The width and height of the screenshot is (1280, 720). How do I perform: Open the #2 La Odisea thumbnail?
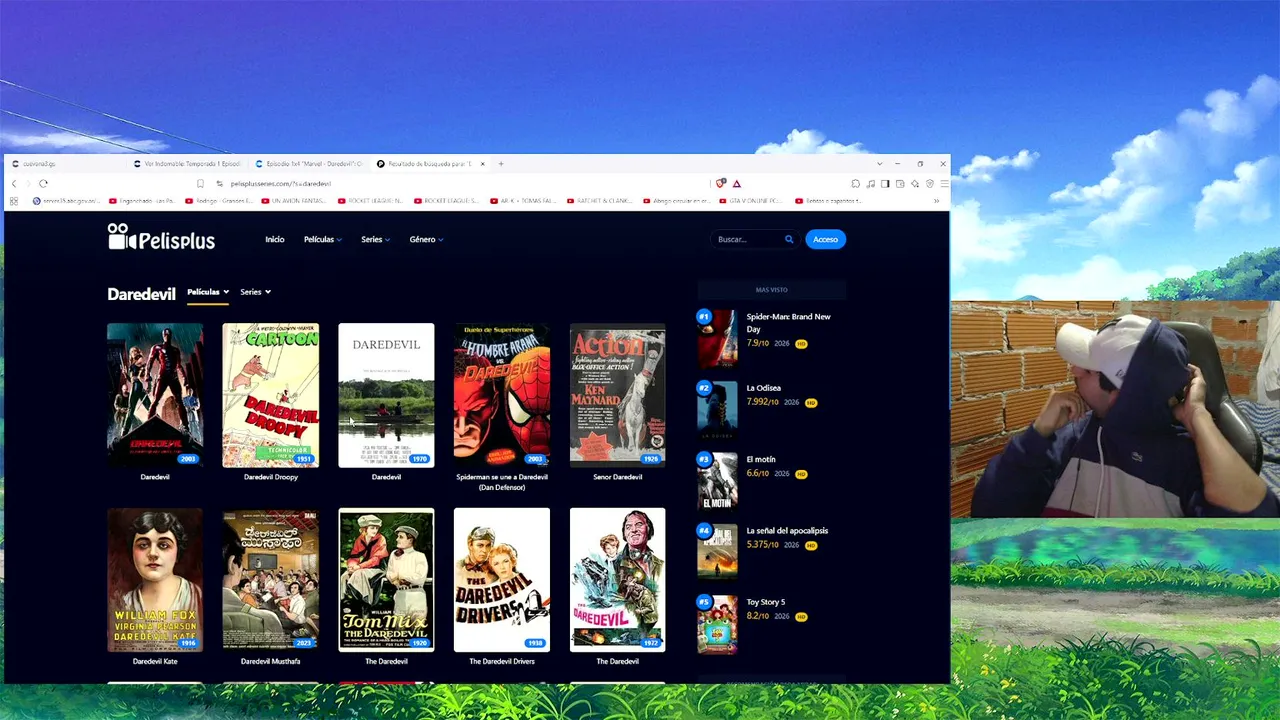[717, 410]
